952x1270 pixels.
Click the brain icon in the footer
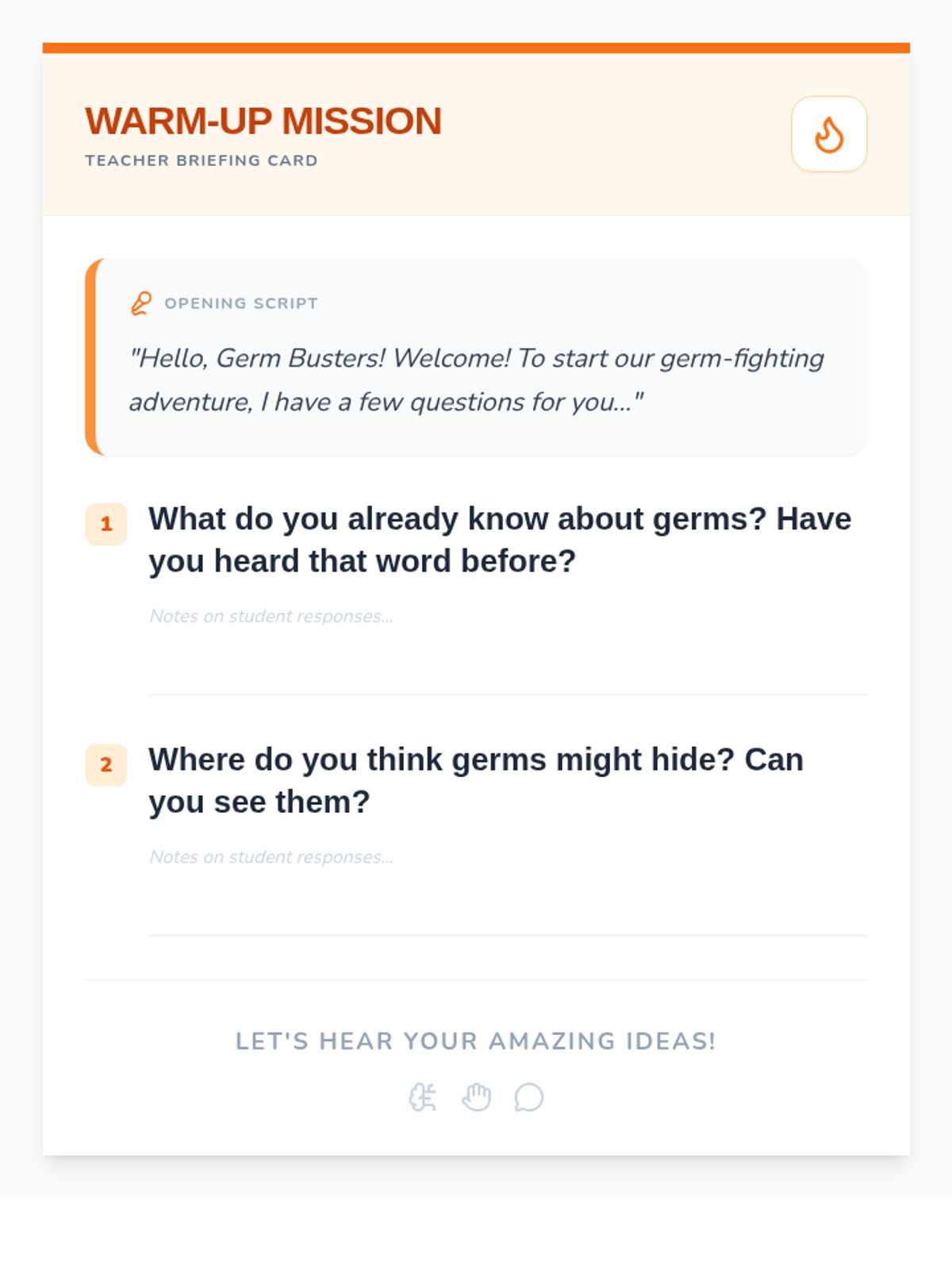tap(423, 1098)
